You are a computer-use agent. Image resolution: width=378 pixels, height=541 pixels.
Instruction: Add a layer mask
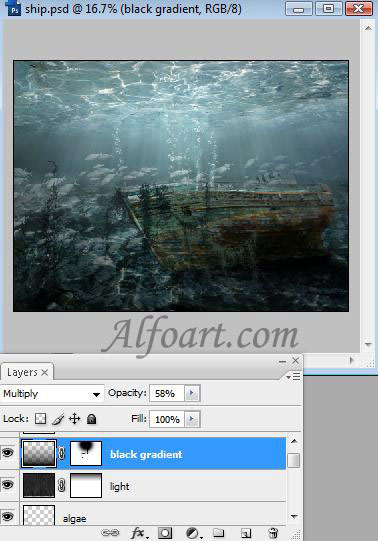(165, 533)
